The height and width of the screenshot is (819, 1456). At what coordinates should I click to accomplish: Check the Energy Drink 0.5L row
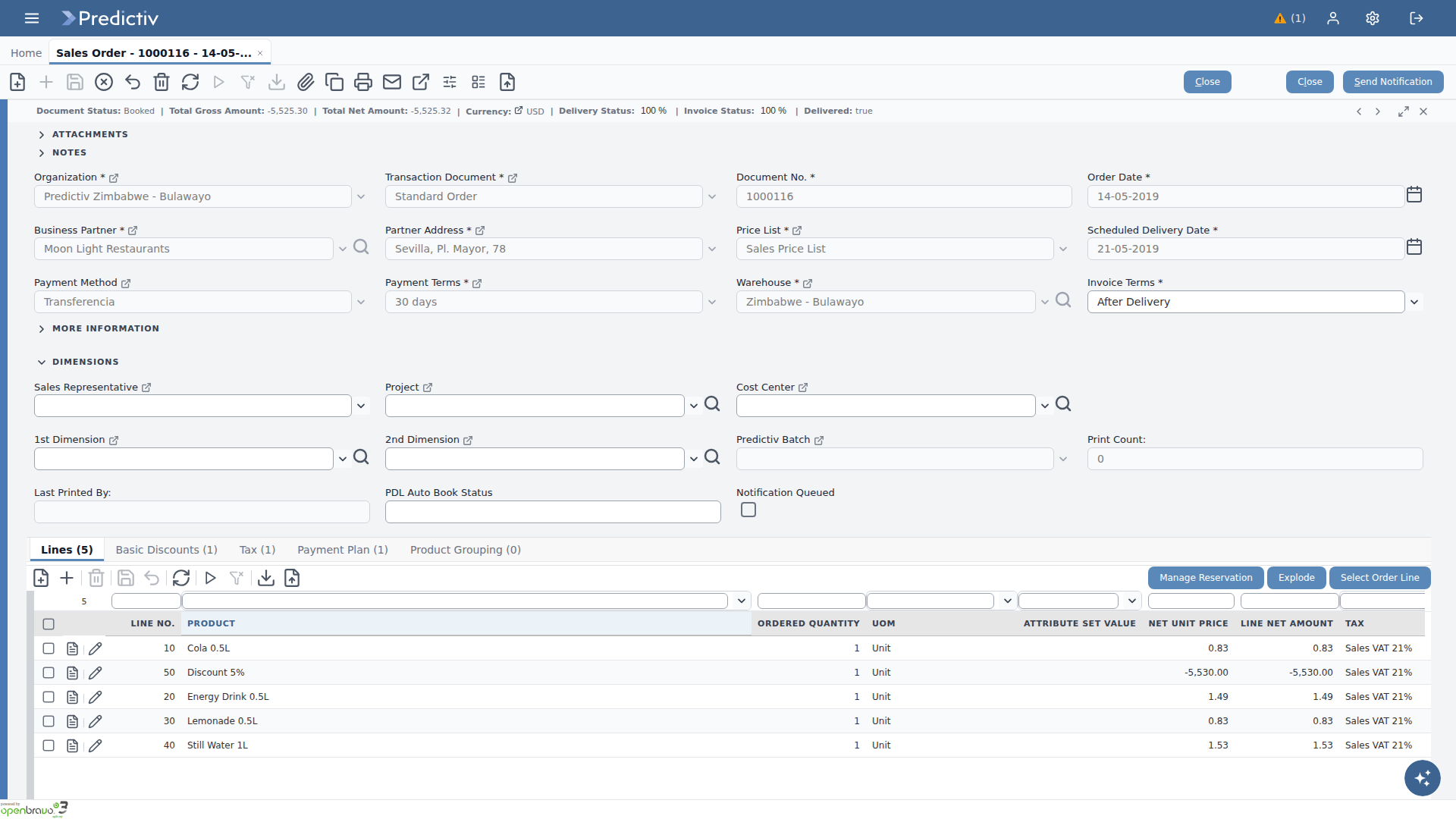[x=49, y=697]
